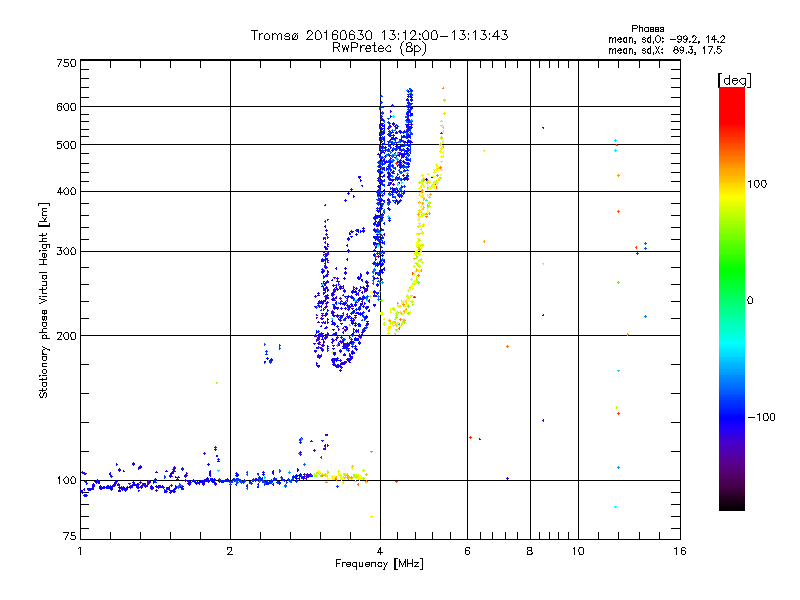Click the colorbar's '-100' degree label
Image resolution: width=800 pixels, height=600 pixels.
click(761, 417)
